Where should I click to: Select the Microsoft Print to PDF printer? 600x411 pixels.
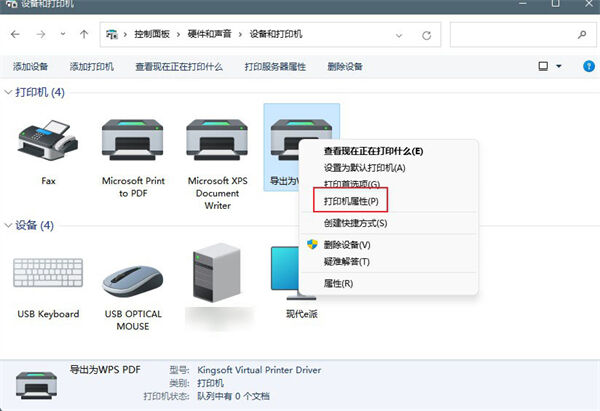[133, 140]
